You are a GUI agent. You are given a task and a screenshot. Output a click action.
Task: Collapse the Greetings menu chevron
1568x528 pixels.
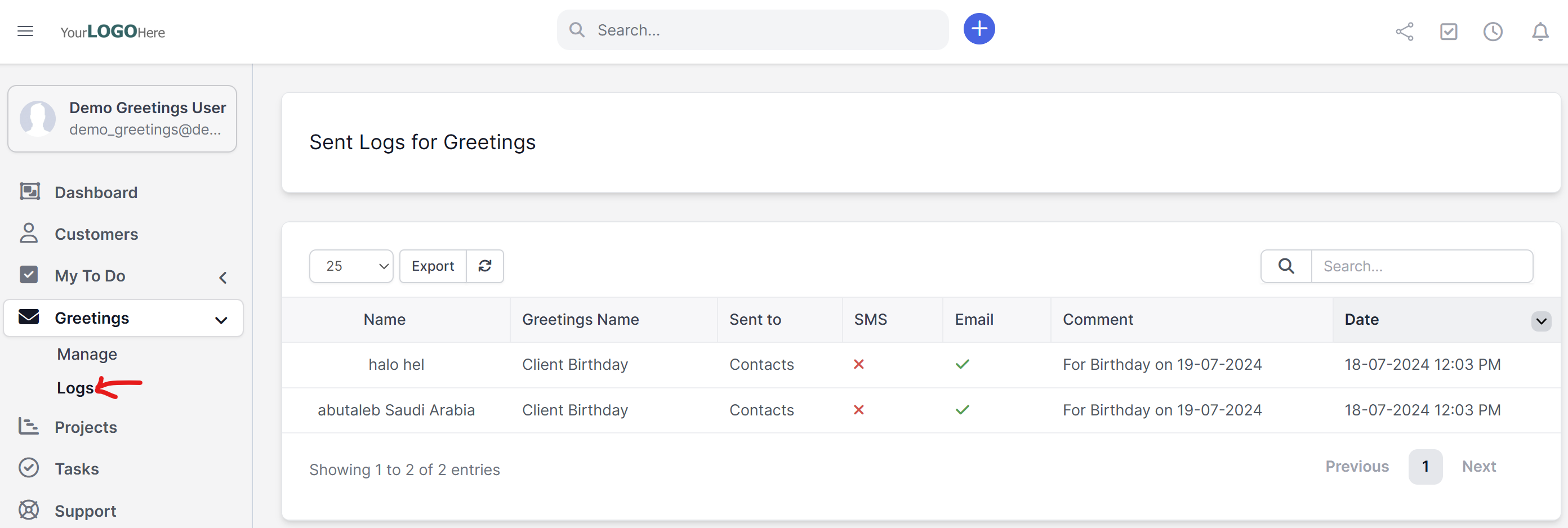(x=221, y=319)
